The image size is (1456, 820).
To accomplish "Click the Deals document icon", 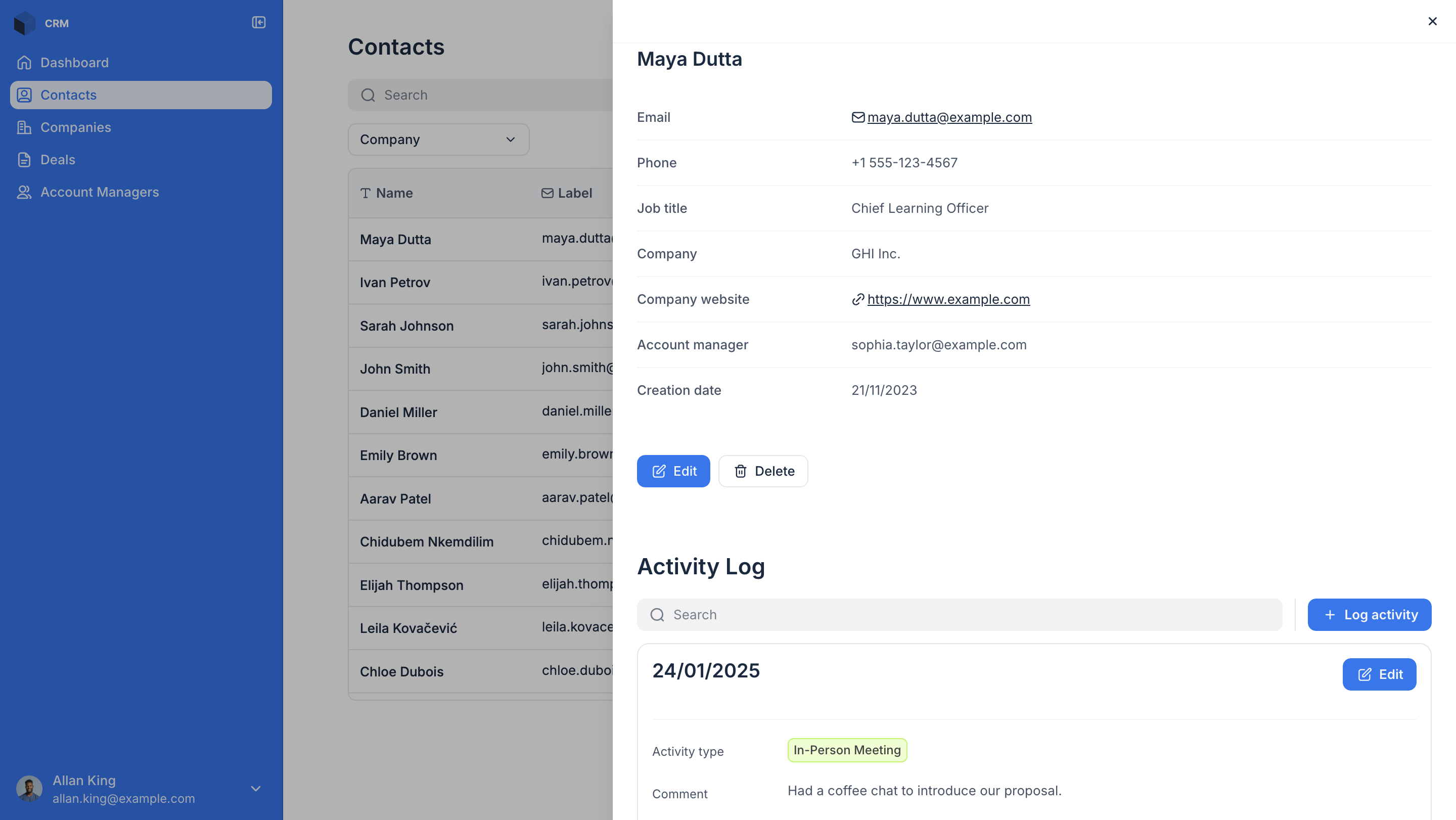I will click(24, 159).
